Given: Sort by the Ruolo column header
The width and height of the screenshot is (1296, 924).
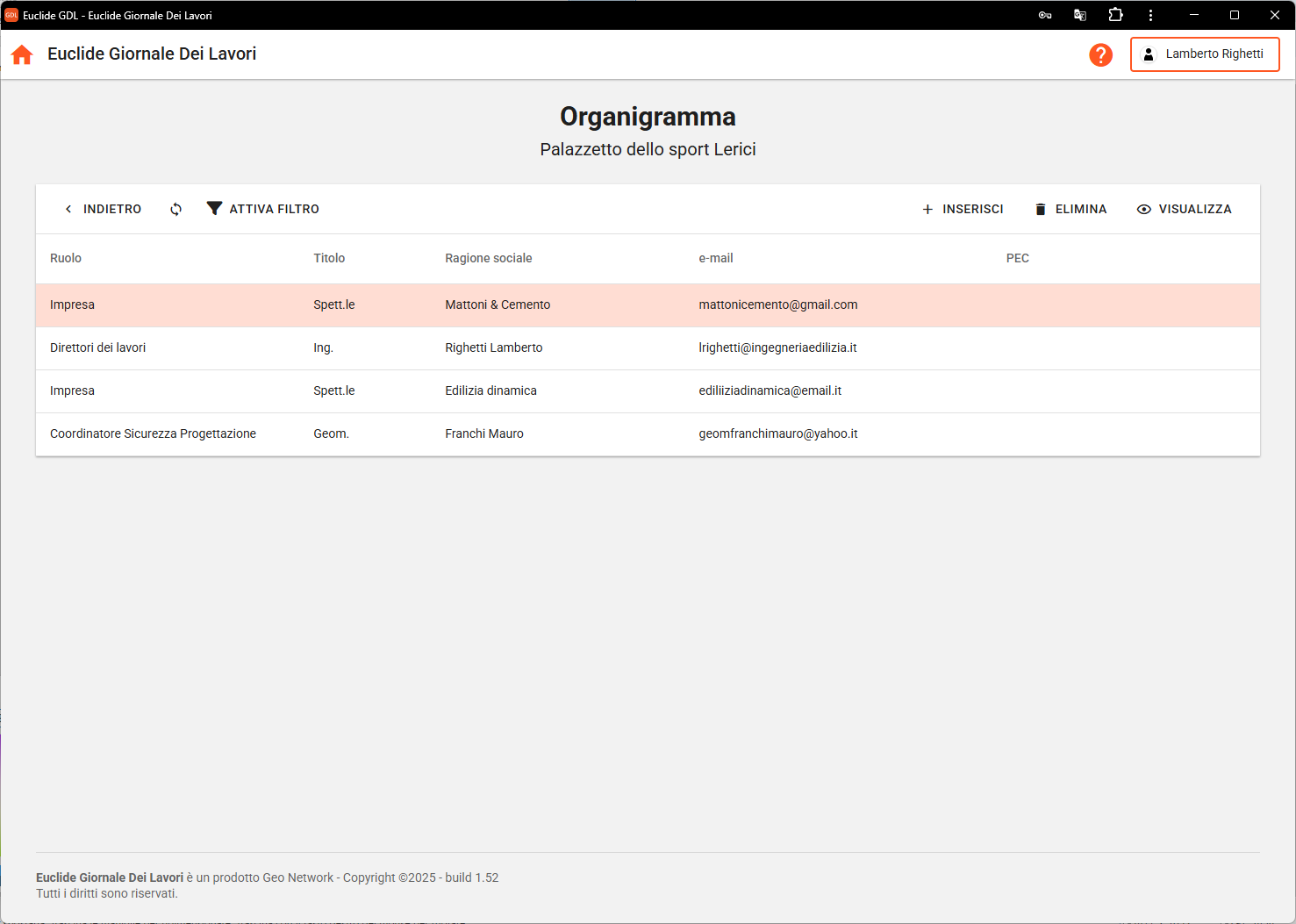Looking at the screenshot, I should click(x=66, y=258).
